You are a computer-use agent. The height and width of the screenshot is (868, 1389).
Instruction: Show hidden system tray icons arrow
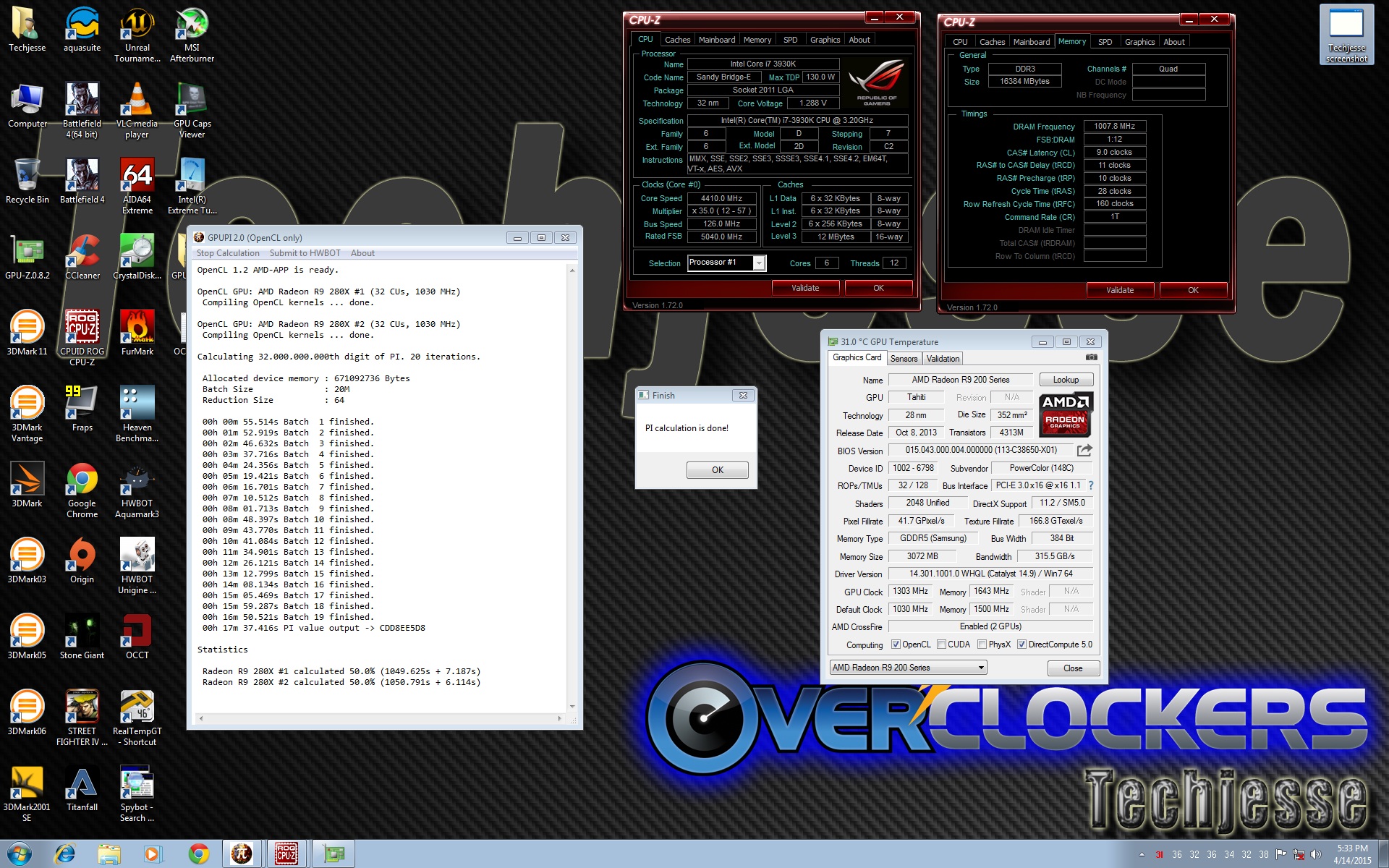(1142, 854)
